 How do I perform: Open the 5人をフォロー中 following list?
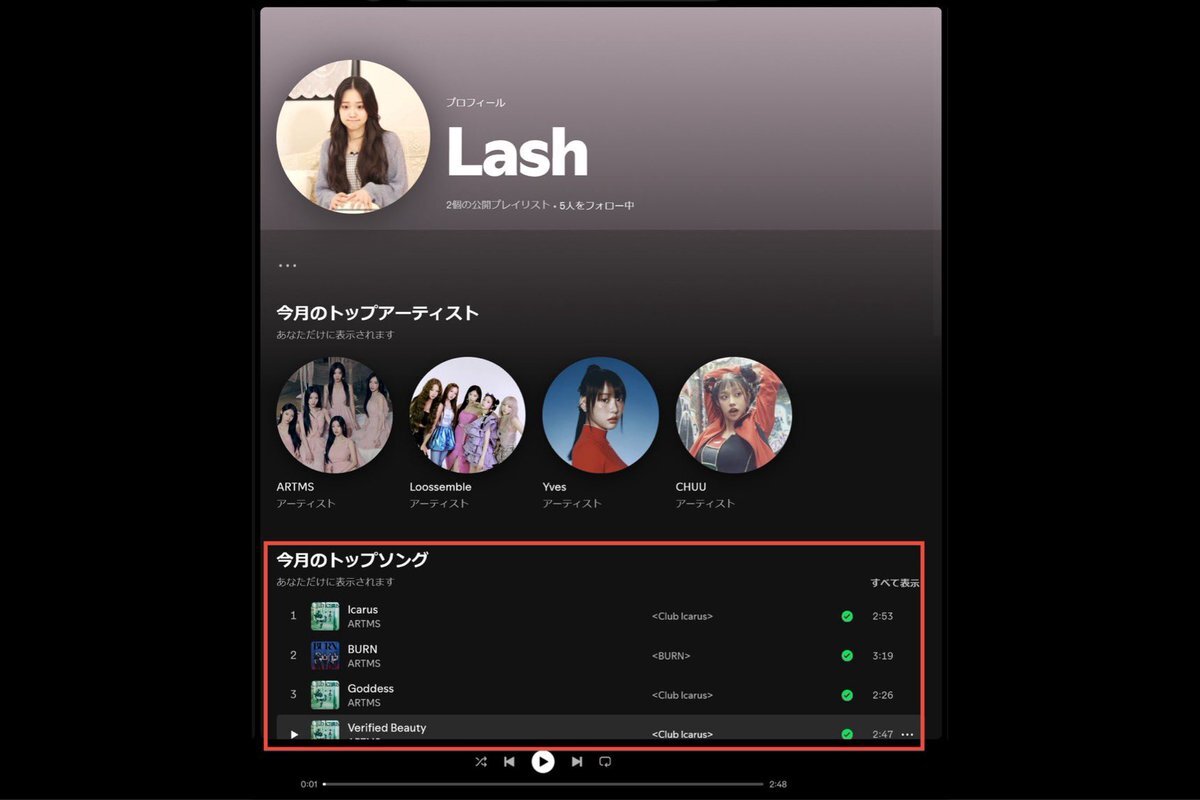coord(597,205)
